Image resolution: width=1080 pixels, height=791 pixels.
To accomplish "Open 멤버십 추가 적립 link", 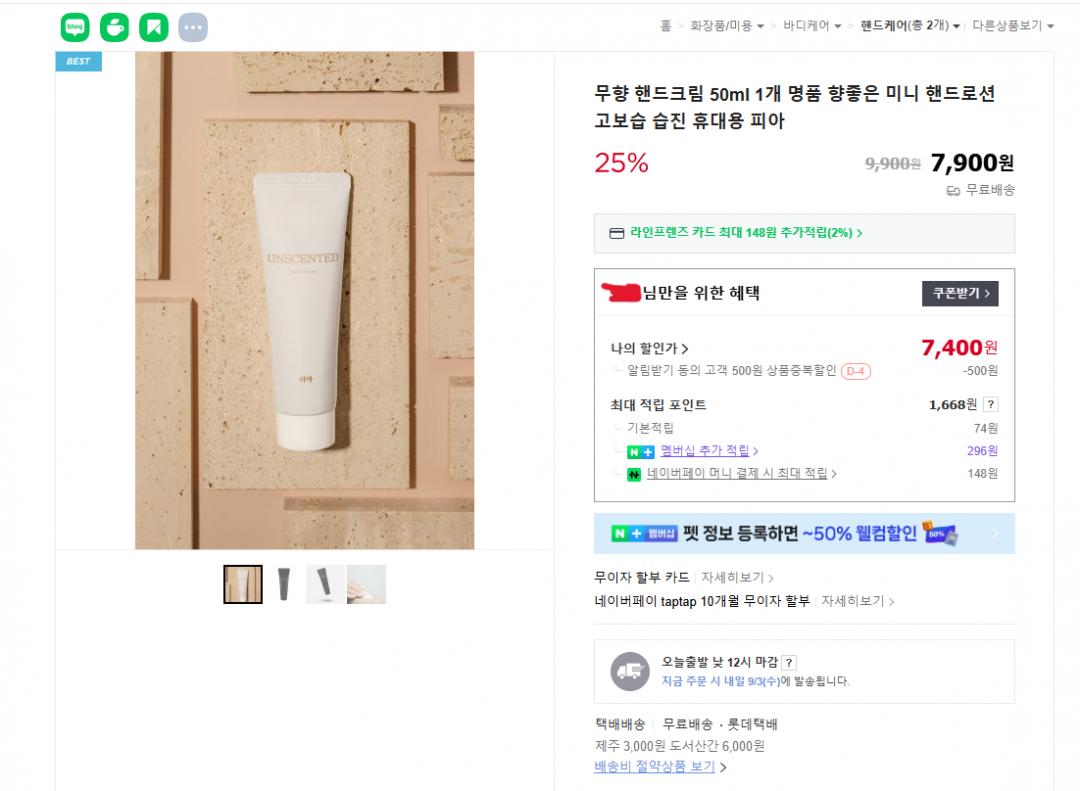I will 709,451.
